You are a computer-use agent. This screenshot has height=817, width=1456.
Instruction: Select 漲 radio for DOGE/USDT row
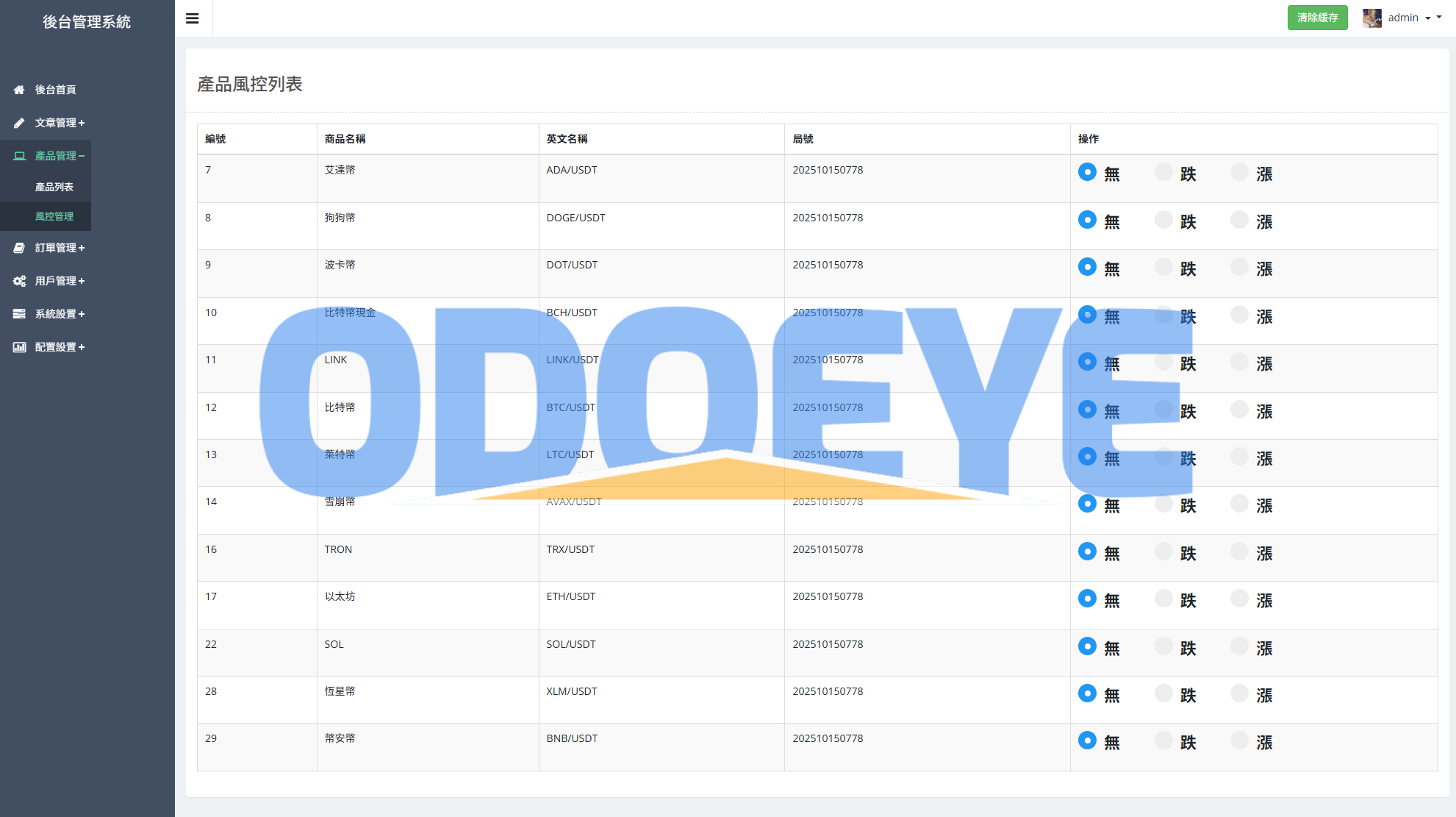pos(1239,220)
